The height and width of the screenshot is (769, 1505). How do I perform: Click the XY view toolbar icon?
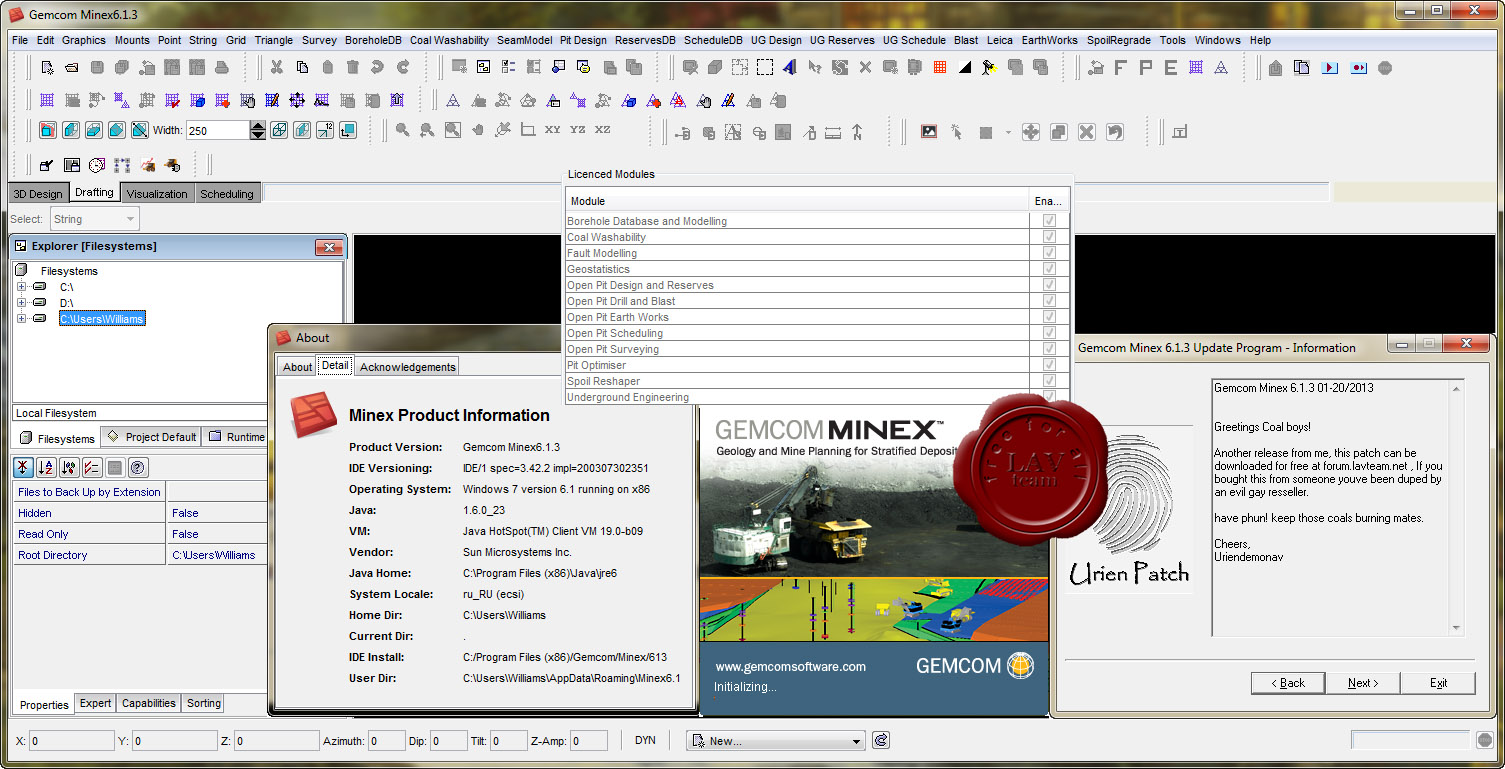pyautogui.click(x=553, y=130)
